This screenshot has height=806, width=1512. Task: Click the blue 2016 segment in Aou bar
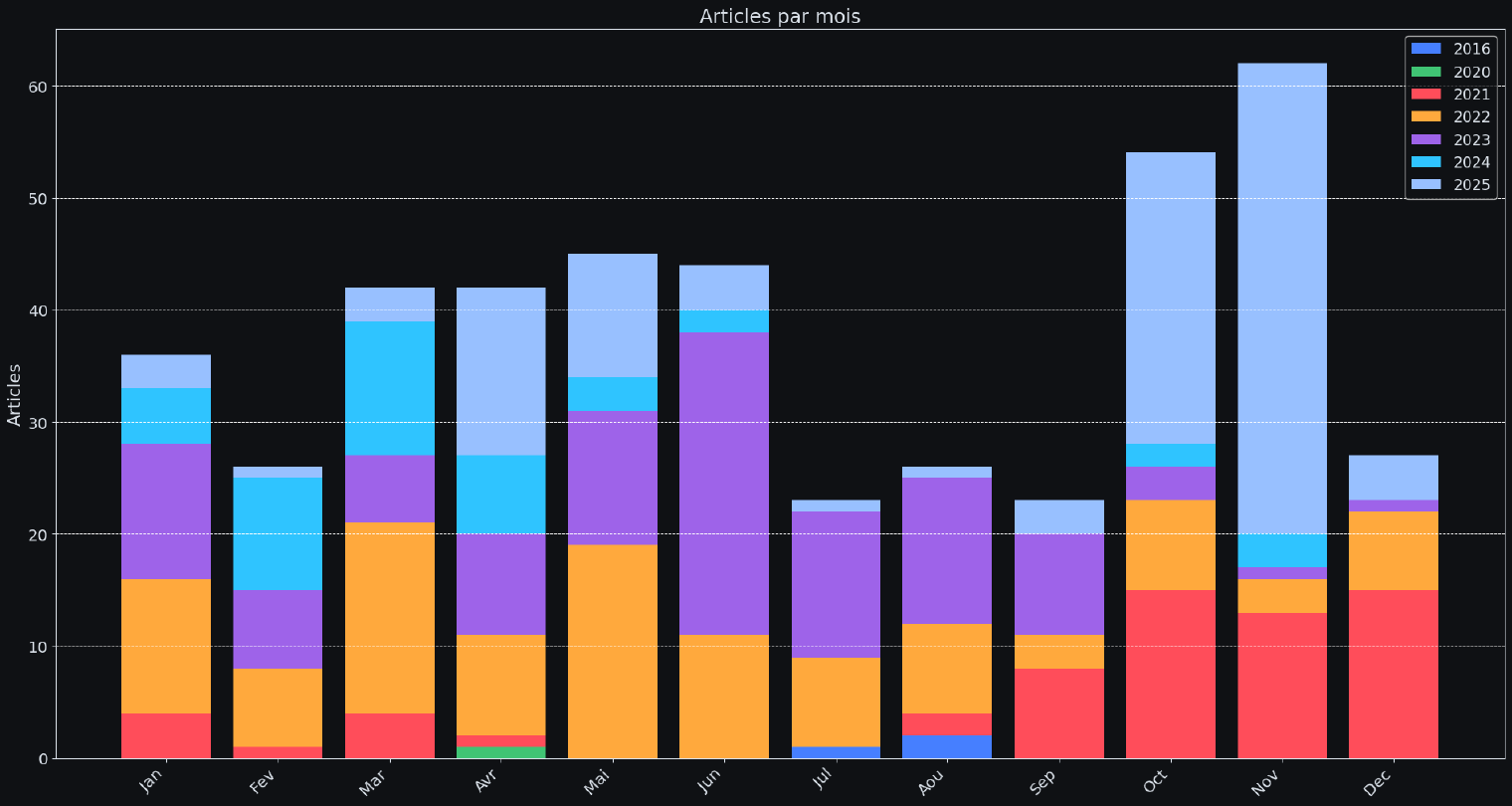coord(946,746)
